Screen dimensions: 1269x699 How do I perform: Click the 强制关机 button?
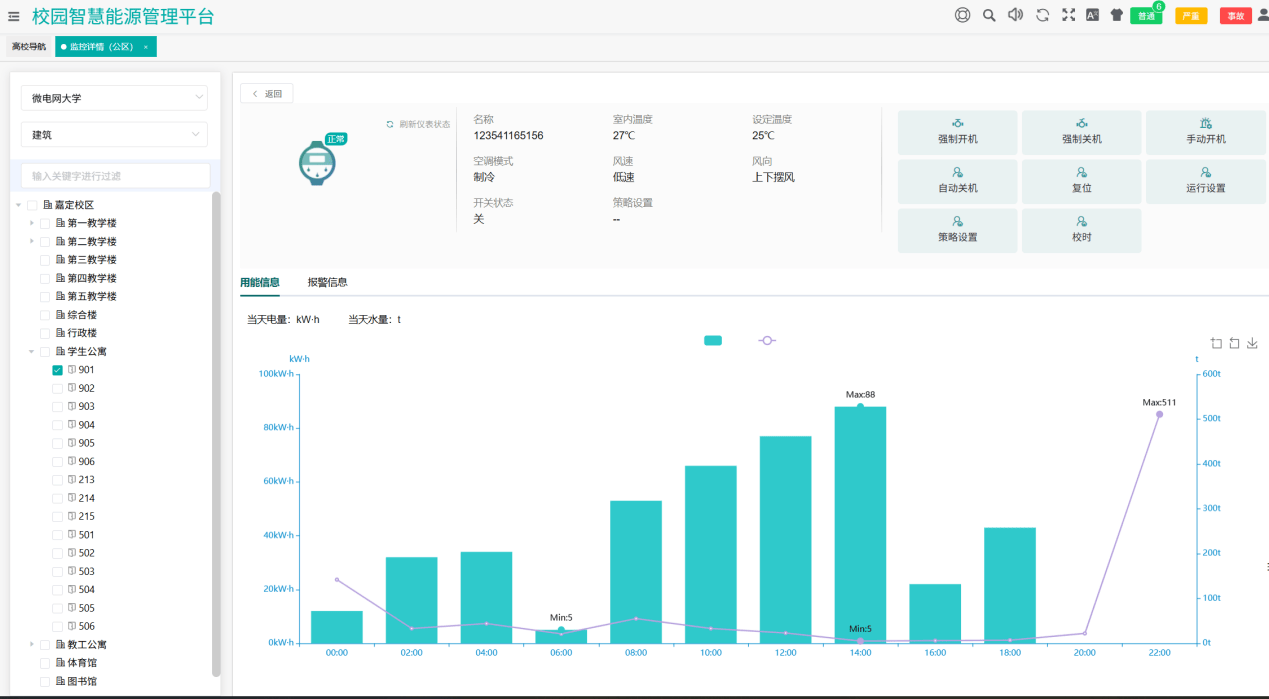[x=1082, y=133]
